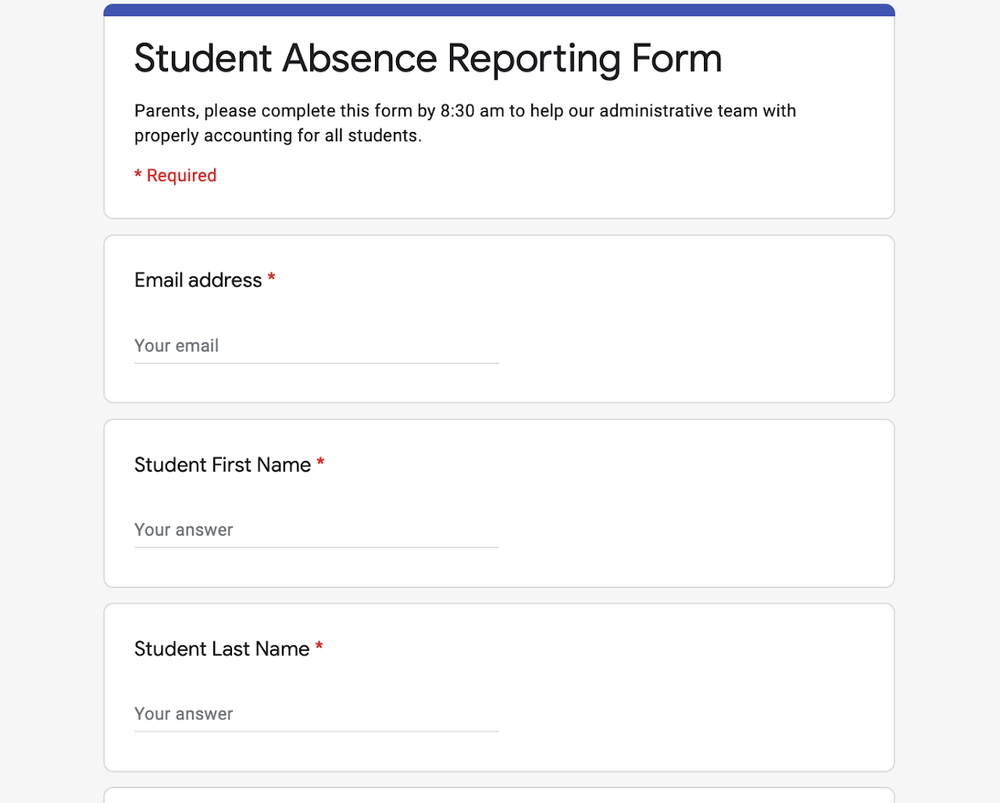Focus the Student First Name answer field
This screenshot has height=803, width=1000.
[316, 530]
